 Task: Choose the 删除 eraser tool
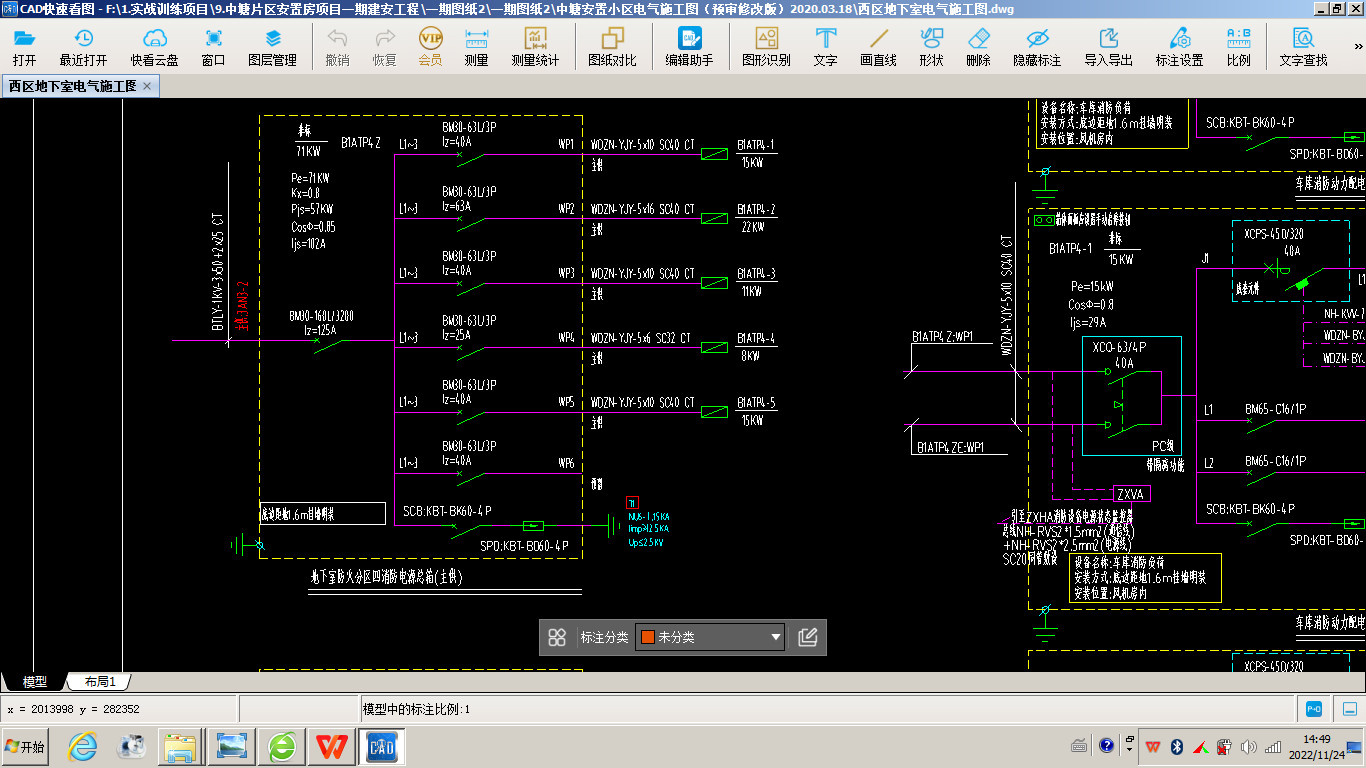tap(978, 47)
